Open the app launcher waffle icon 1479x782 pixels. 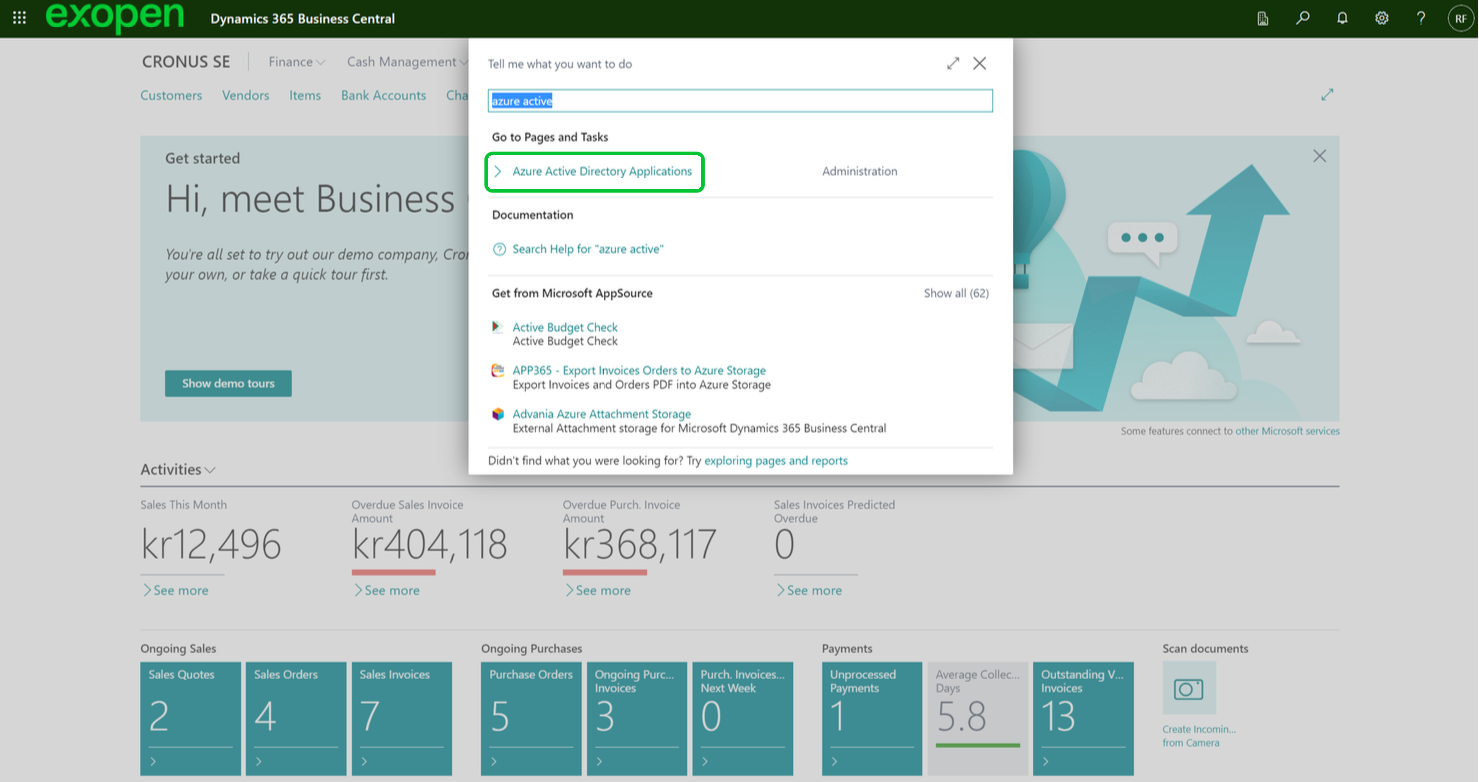(x=19, y=18)
